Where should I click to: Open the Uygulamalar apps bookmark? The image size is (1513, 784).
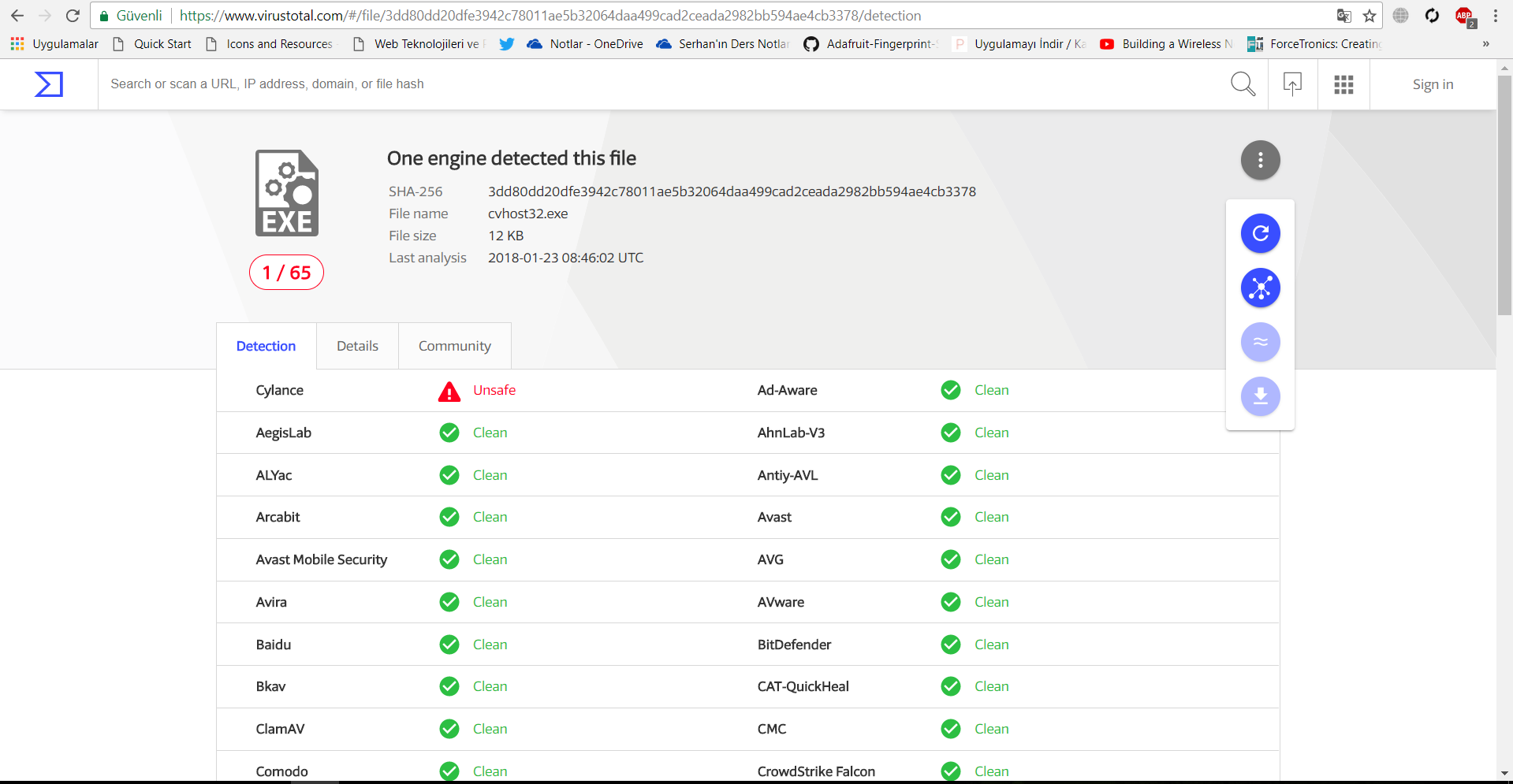click(x=54, y=44)
